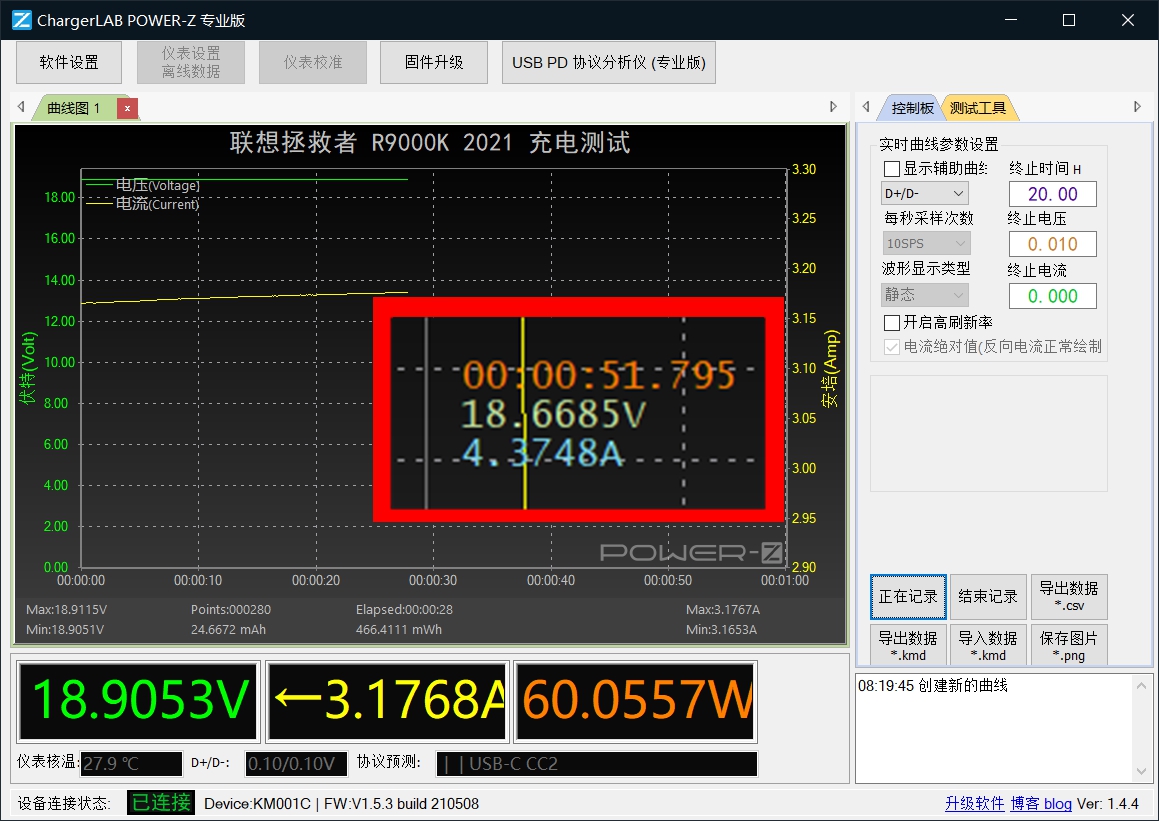This screenshot has height=821, width=1159.
Task: Close the 曲线图 1 curve tab
Action: click(126, 106)
